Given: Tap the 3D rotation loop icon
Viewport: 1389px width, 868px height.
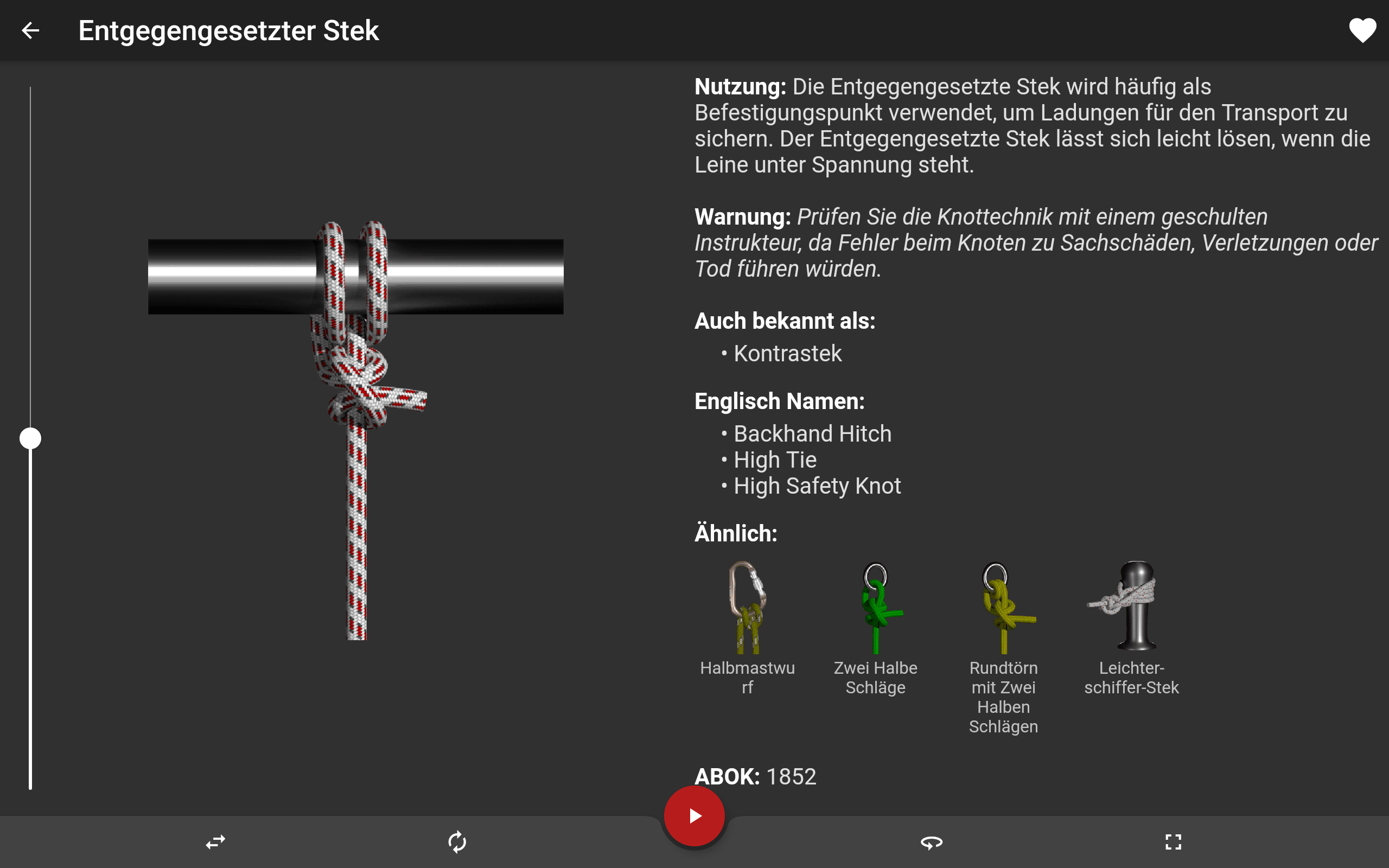Looking at the screenshot, I should click(932, 842).
